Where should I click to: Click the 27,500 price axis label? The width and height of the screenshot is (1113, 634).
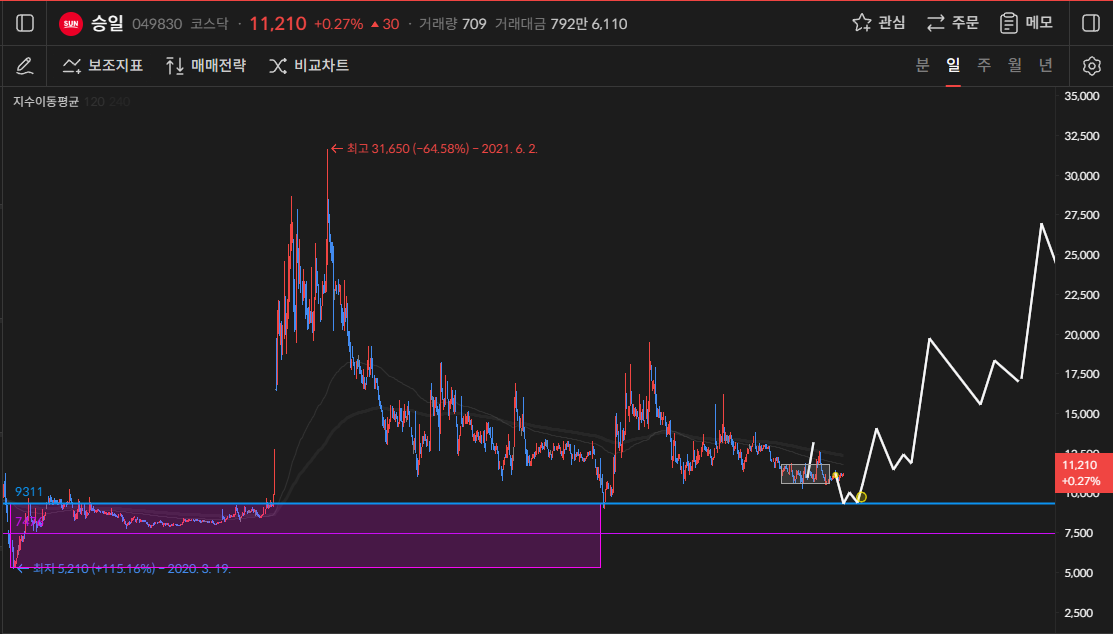tap(1082, 215)
